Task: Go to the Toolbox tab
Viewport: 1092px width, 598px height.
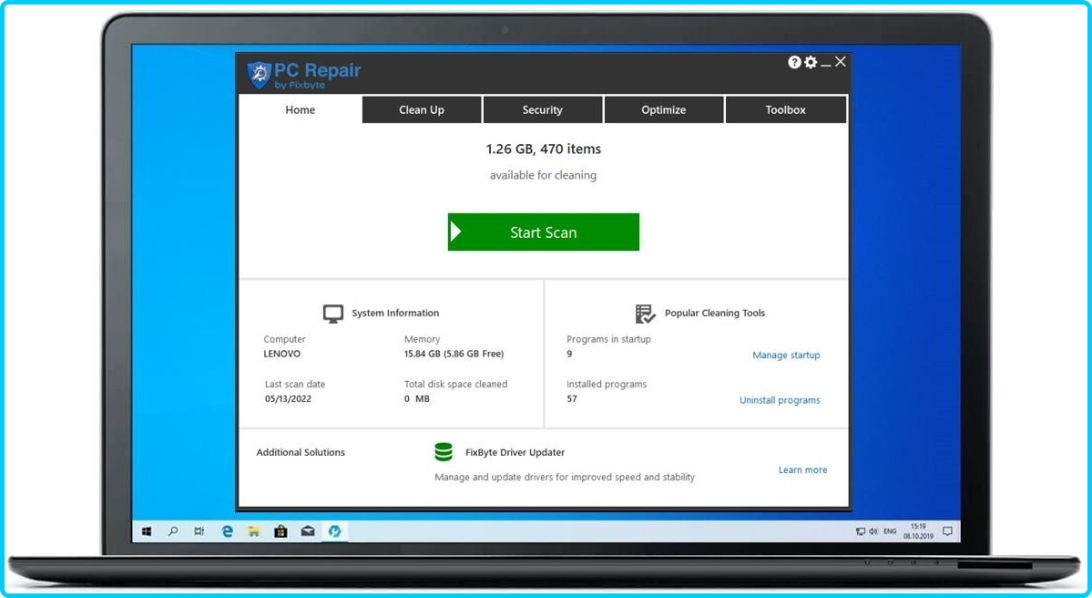Action: click(x=785, y=110)
